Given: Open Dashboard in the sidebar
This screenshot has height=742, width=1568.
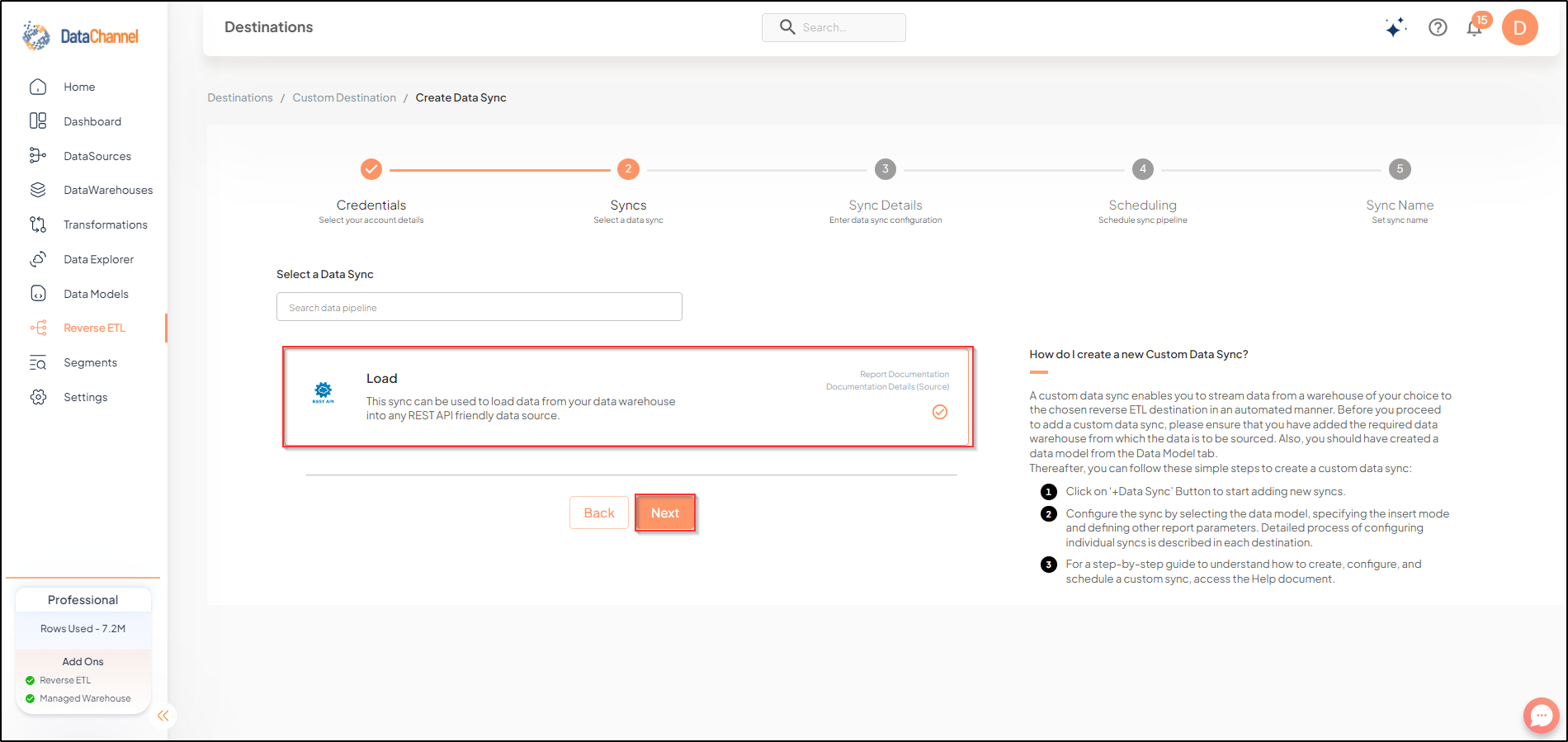Looking at the screenshot, I should [92, 121].
